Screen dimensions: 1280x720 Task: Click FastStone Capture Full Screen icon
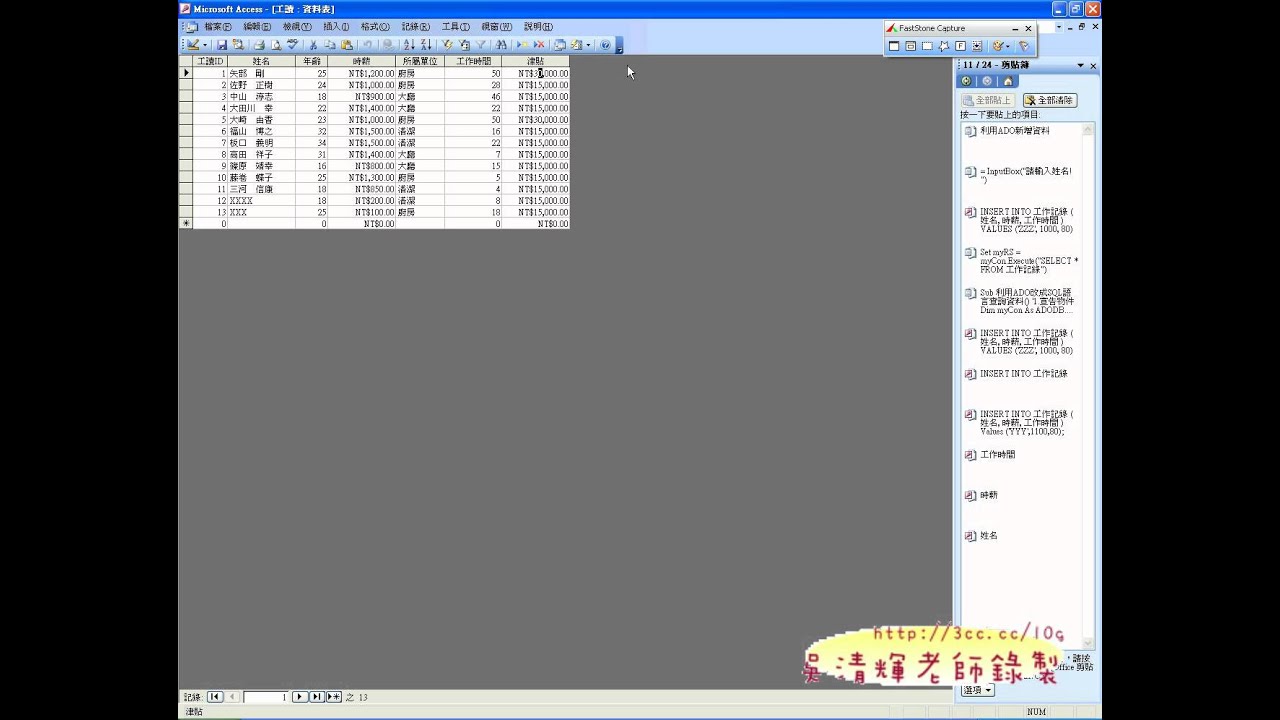[x=960, y=46]
